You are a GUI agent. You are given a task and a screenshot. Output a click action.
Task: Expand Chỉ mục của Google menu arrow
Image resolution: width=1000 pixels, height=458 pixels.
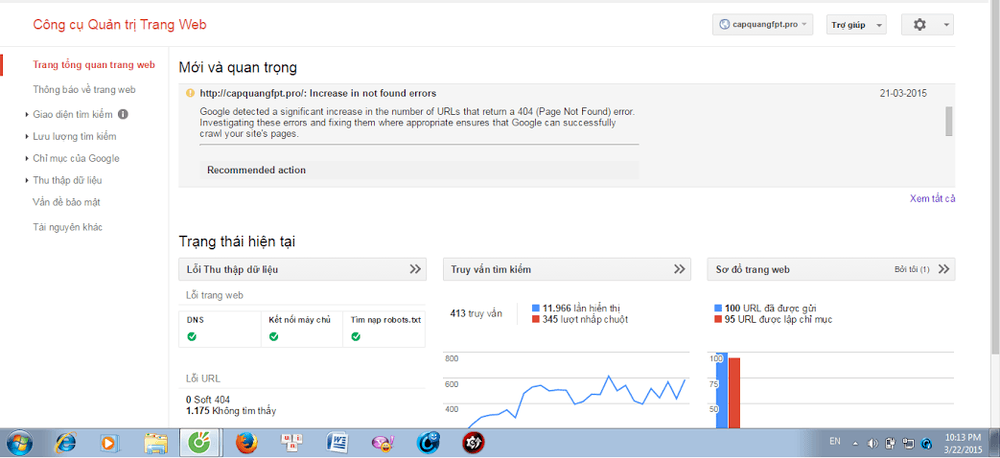click(x=27, y=158)
